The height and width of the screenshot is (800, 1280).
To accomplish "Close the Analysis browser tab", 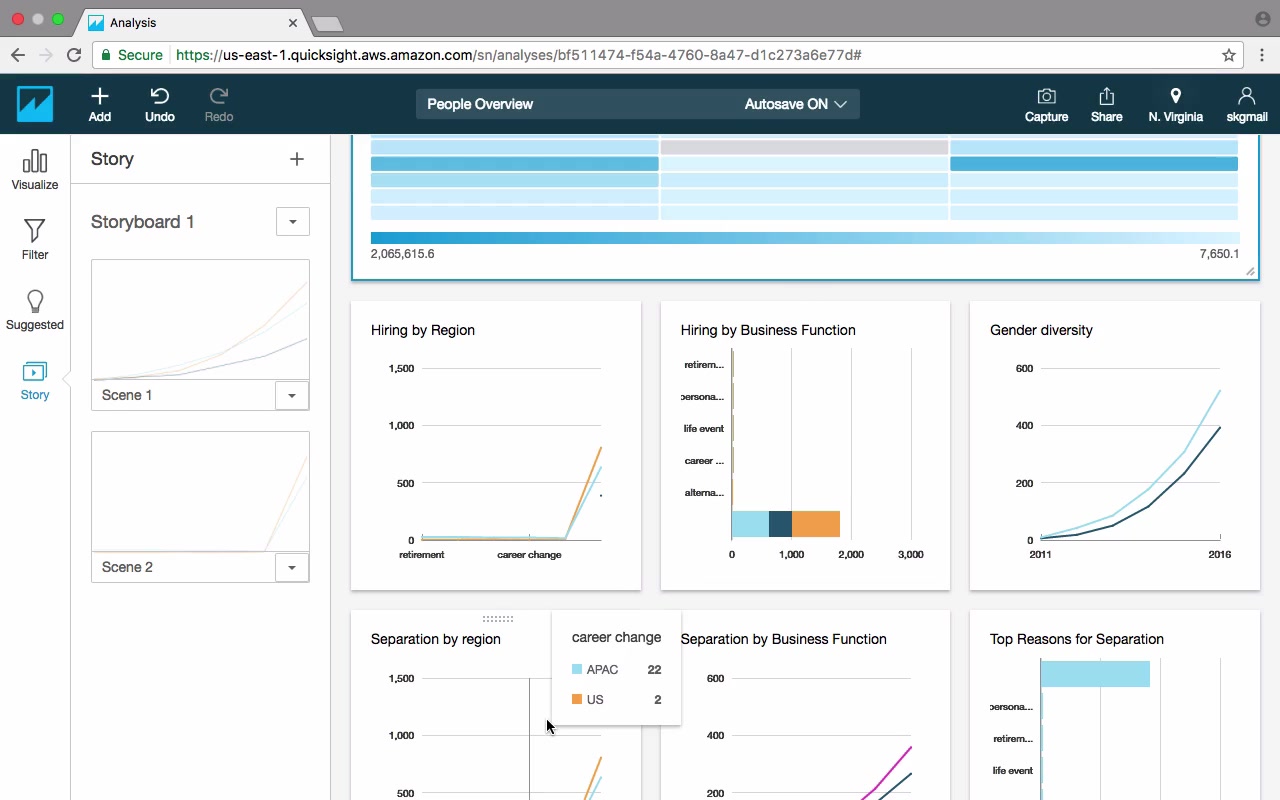I will (293, 22).
